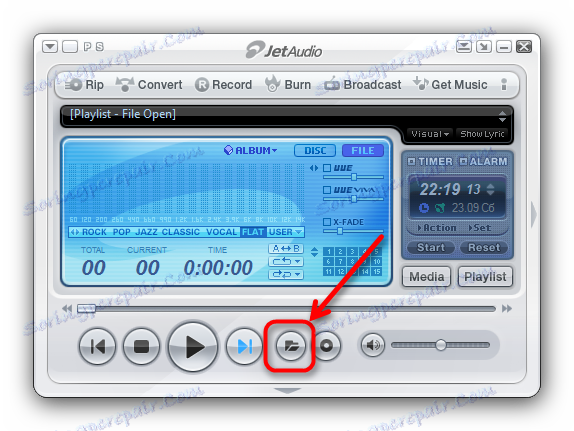This screenshot has width=574, height=431.
Task: Adjust the volume slider
Action: 440,345
